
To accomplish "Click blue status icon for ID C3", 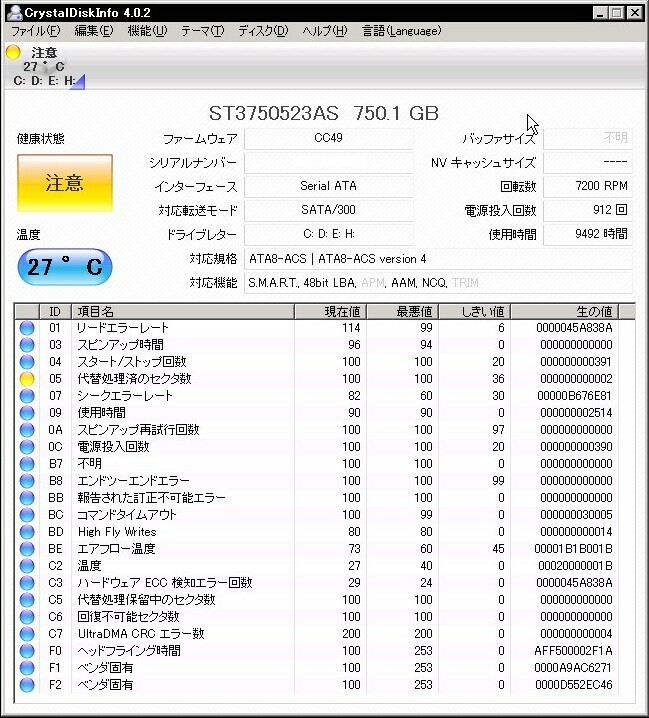I will tap(27, 583).
